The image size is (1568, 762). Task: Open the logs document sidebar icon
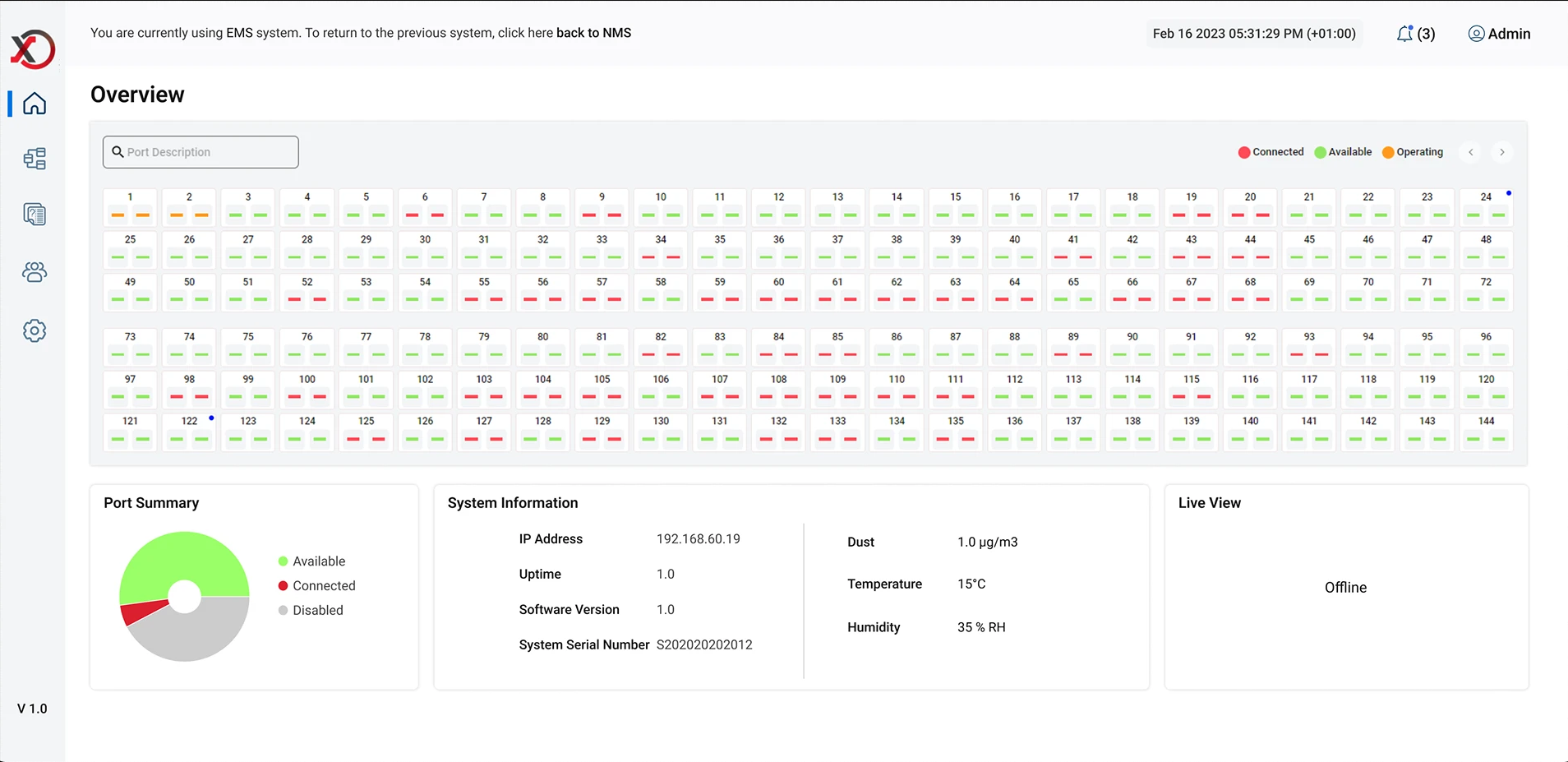[35, 215]
